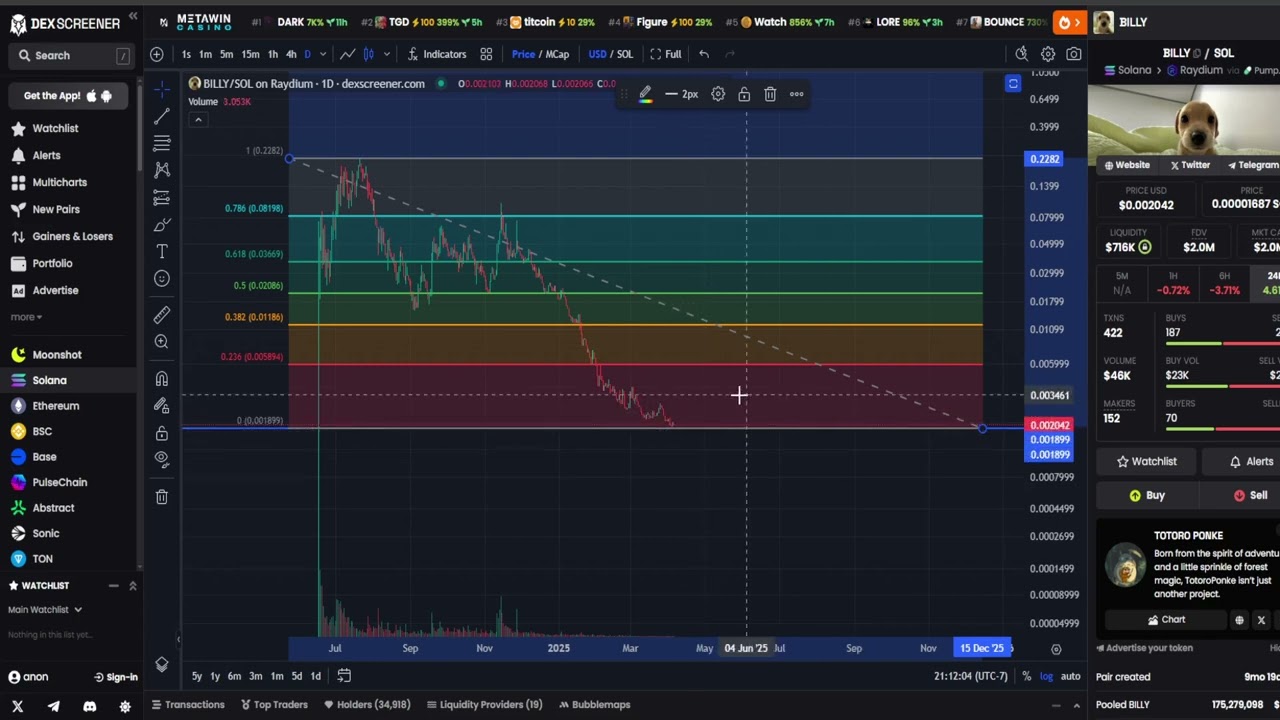1280x720 pixels.
Task: Open the Discord icon link
Action: coord(89,706)
